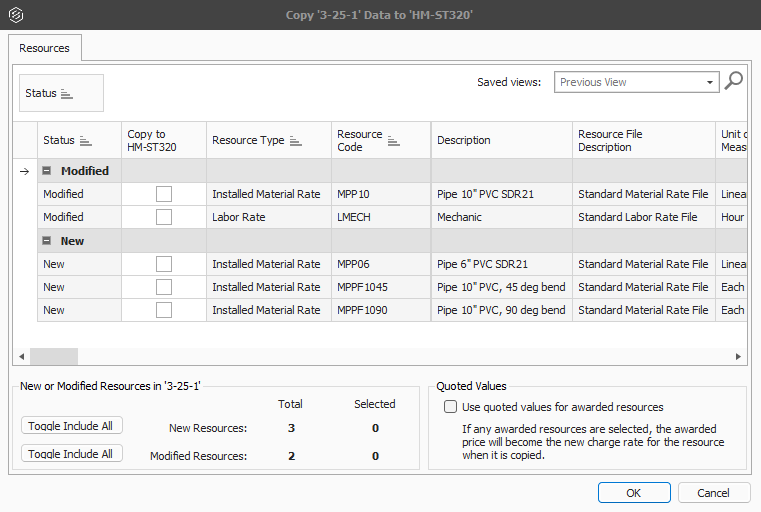Image resolution: width=761 pixels, height=512 pixels.
Task: Click OK to confirm copy
Action: (x=634, y=493)
